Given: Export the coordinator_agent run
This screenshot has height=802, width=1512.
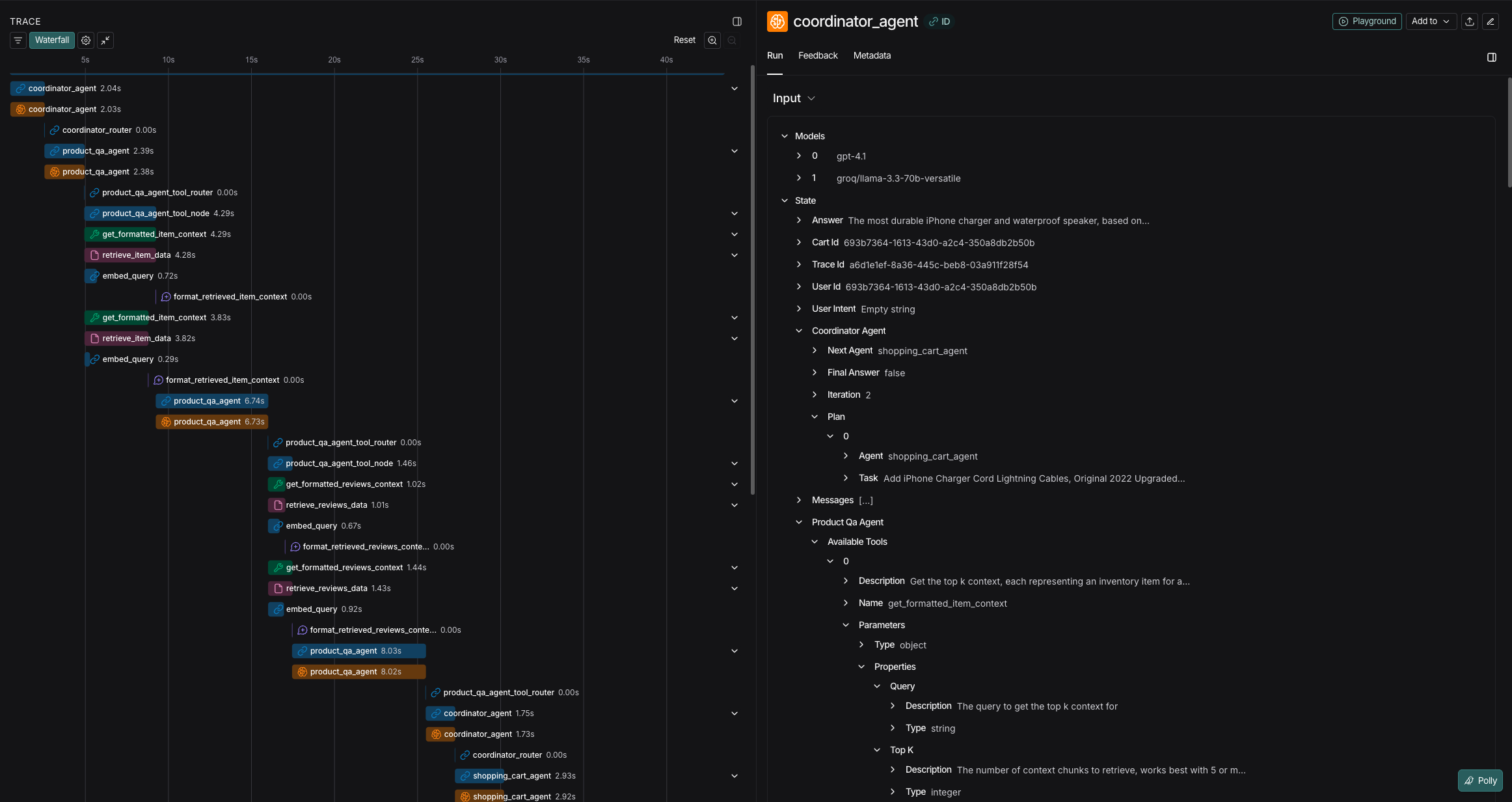Looking at the screenshot, I should [x=1469, y=21].
